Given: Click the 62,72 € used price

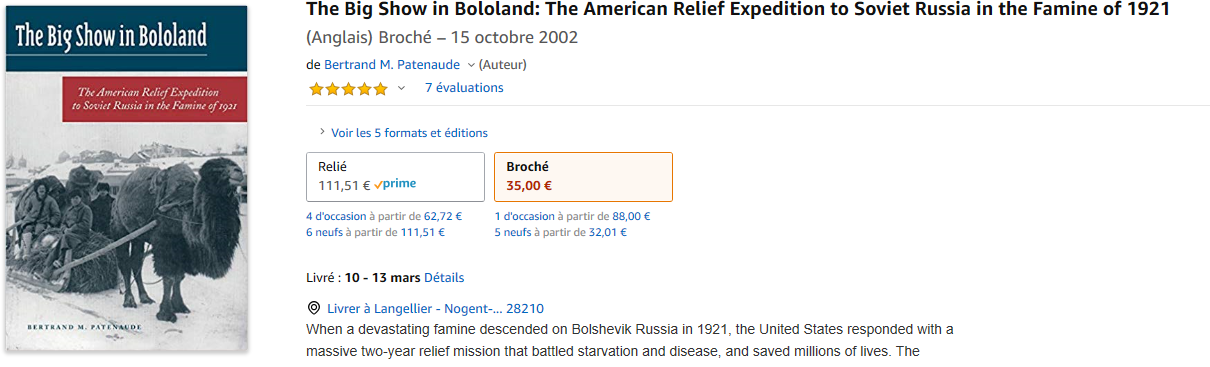Looking at the screenshot, I should point(443,216).
